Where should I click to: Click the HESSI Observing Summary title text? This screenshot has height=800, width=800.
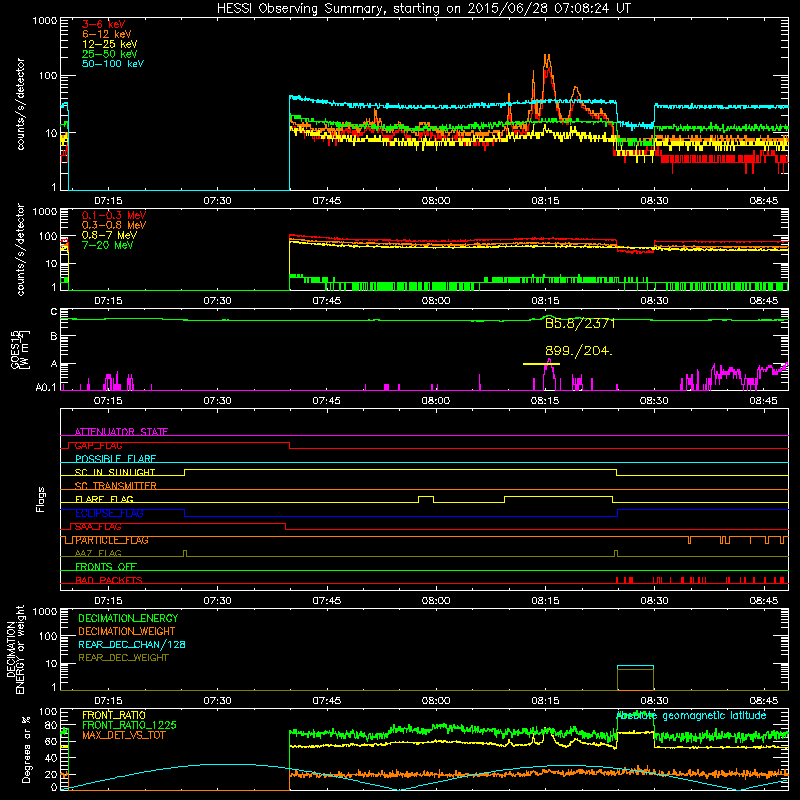(424, 8)
